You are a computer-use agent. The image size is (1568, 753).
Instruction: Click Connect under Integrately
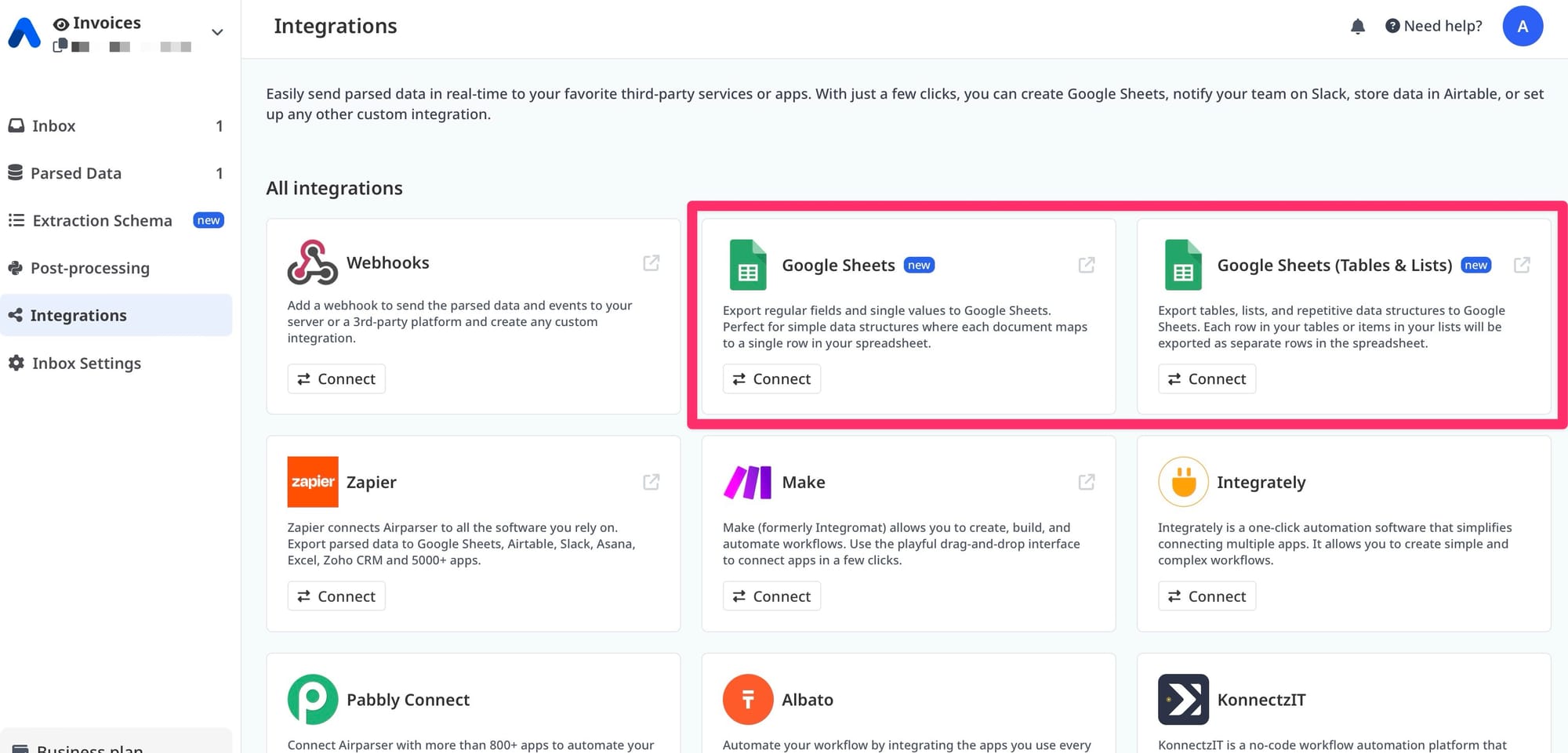point(1207,596)
